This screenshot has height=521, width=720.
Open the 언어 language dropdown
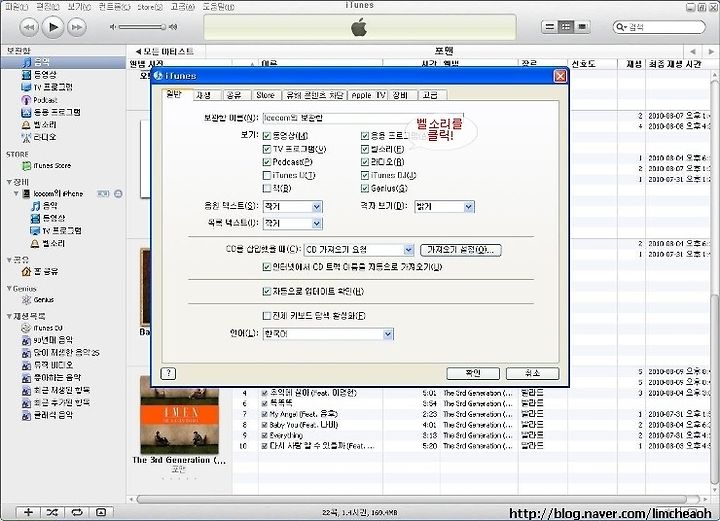click(328, 334)
